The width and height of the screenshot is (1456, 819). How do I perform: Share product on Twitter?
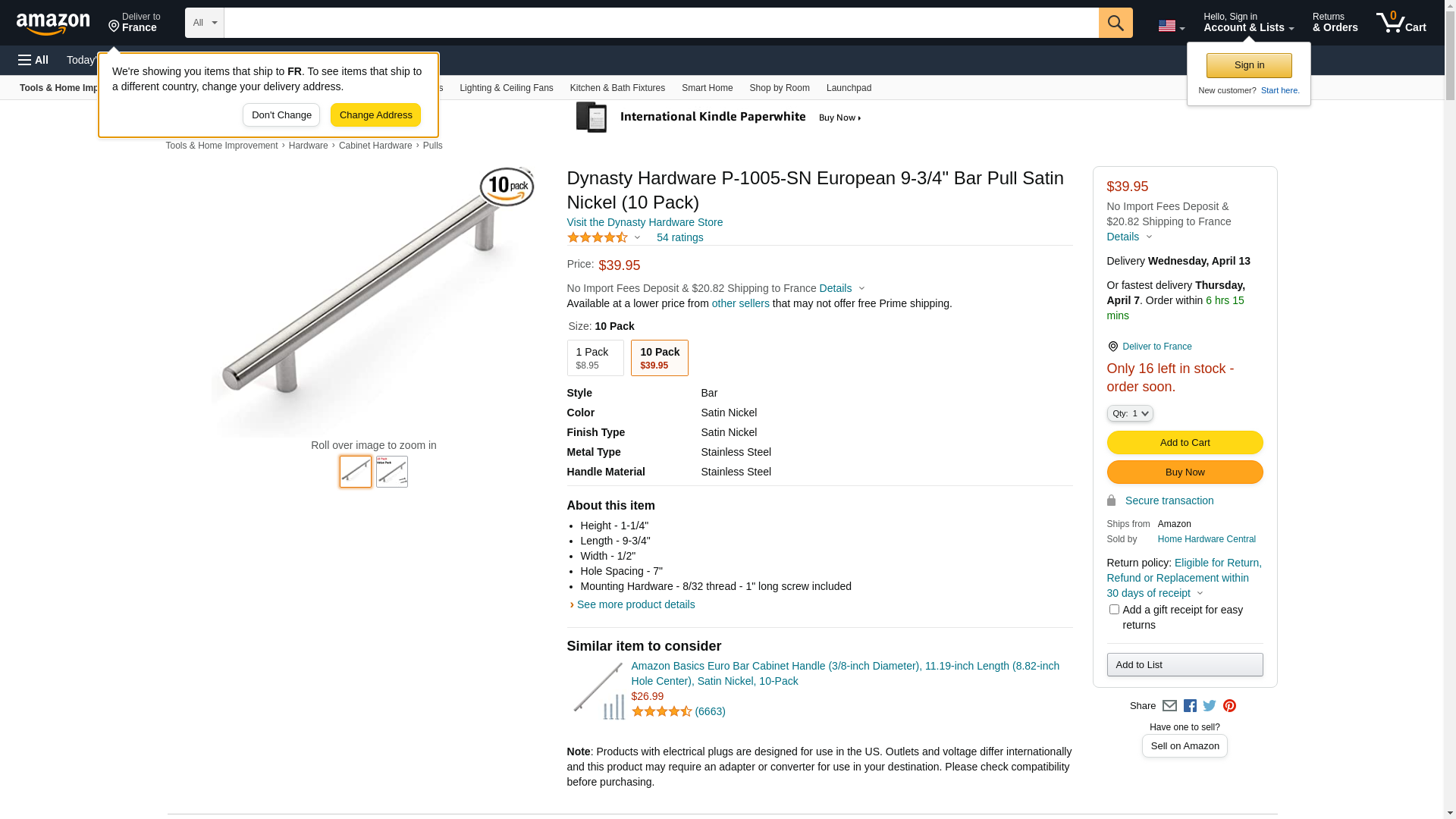pos(1210,706)
